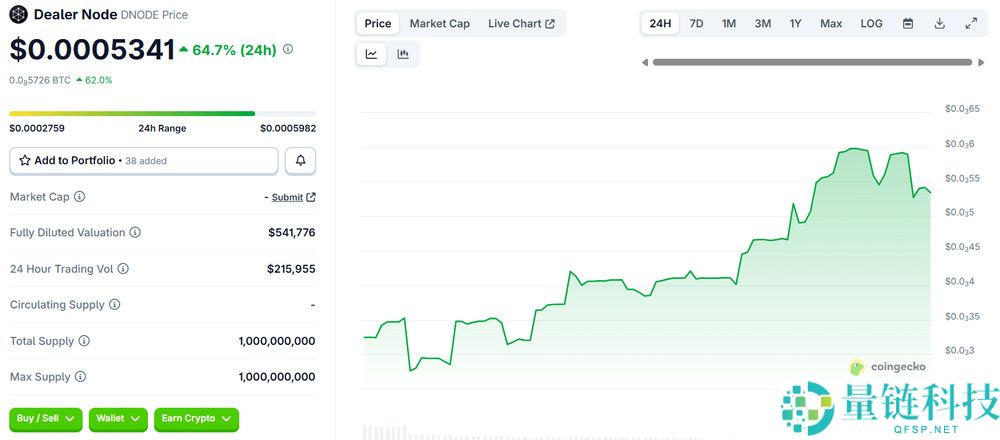This screenshot has width=1000, height=440.
Task: Click the Market Cap info icon
Action: (80, 197)
